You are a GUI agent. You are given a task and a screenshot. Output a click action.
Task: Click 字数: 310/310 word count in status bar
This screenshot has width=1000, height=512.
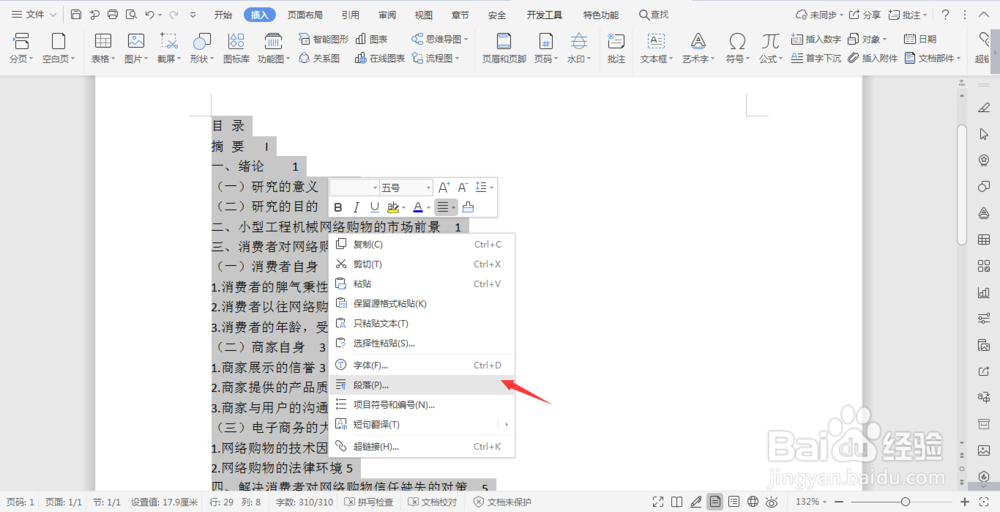(x=304, y=502)
